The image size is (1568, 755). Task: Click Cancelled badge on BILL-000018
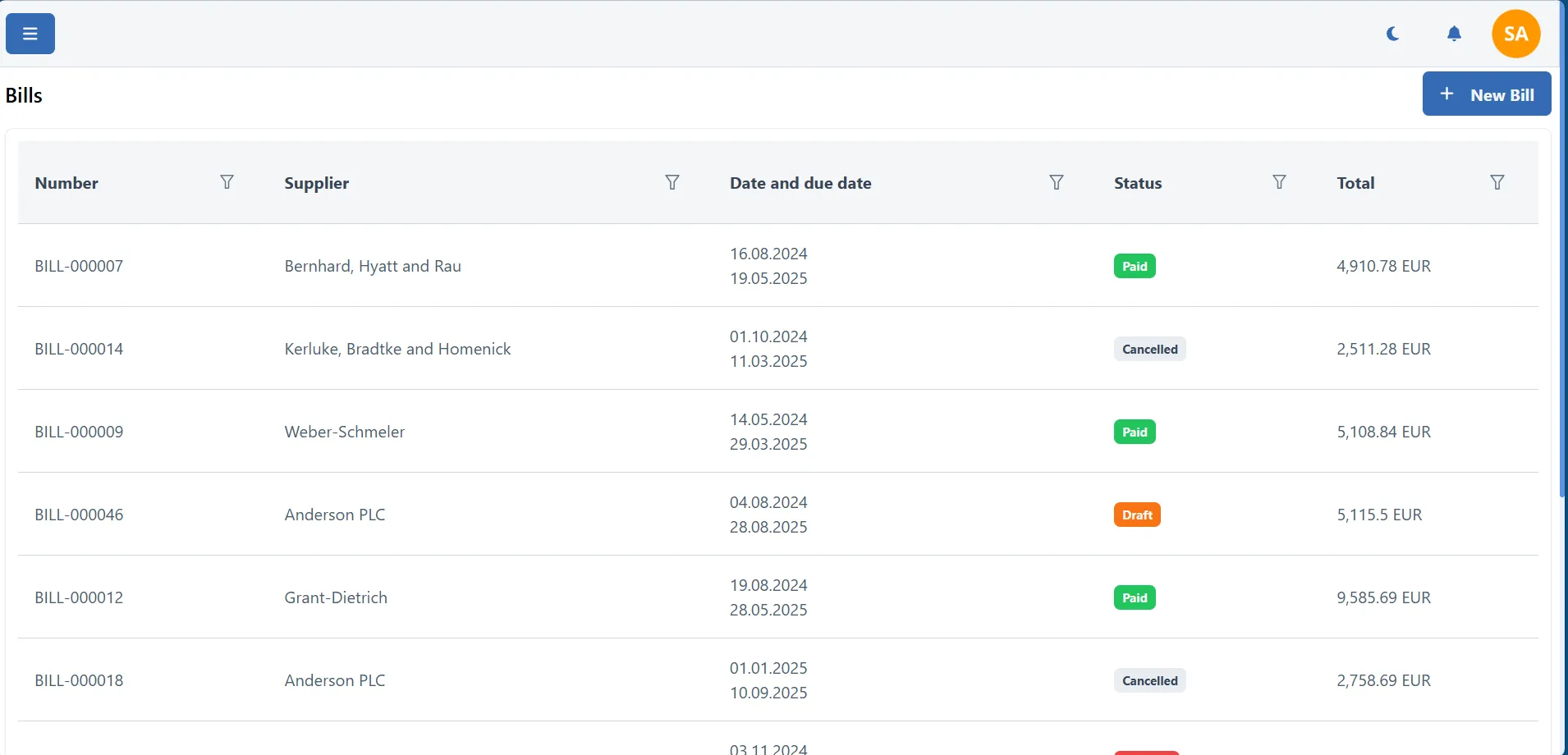click(1149, 680)
